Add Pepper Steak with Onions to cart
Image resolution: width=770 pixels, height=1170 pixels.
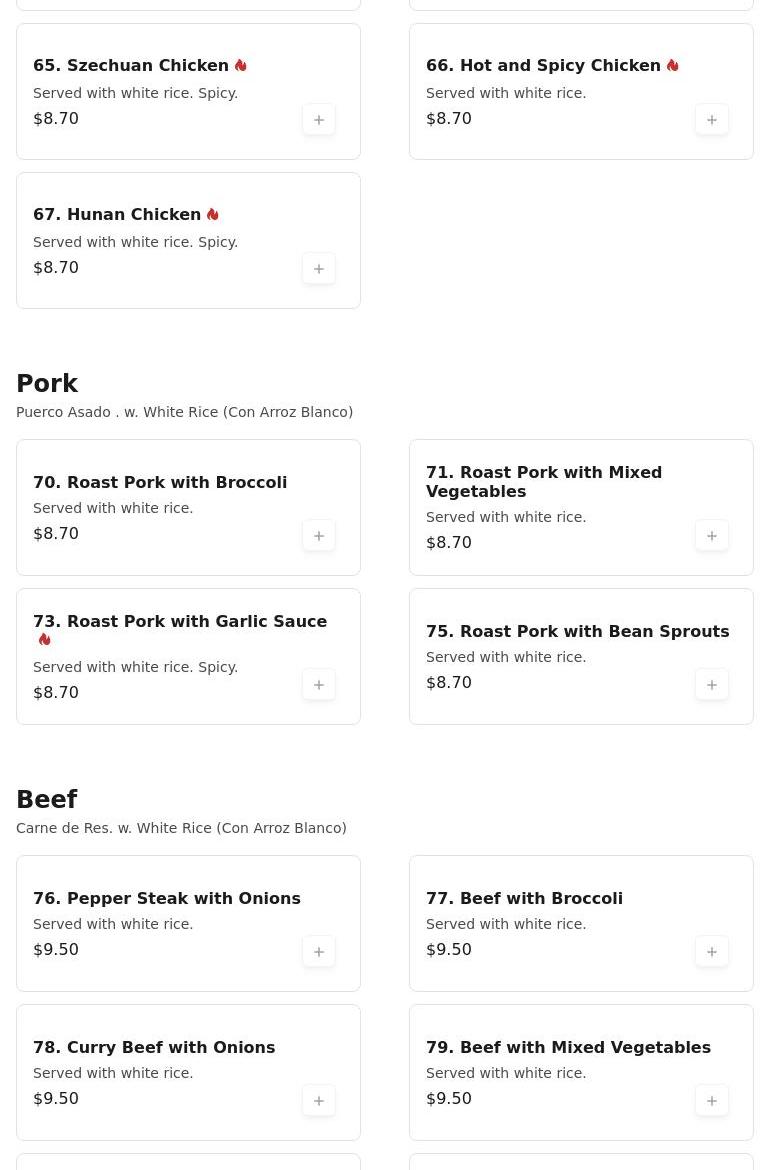click(x=319, y=952)
